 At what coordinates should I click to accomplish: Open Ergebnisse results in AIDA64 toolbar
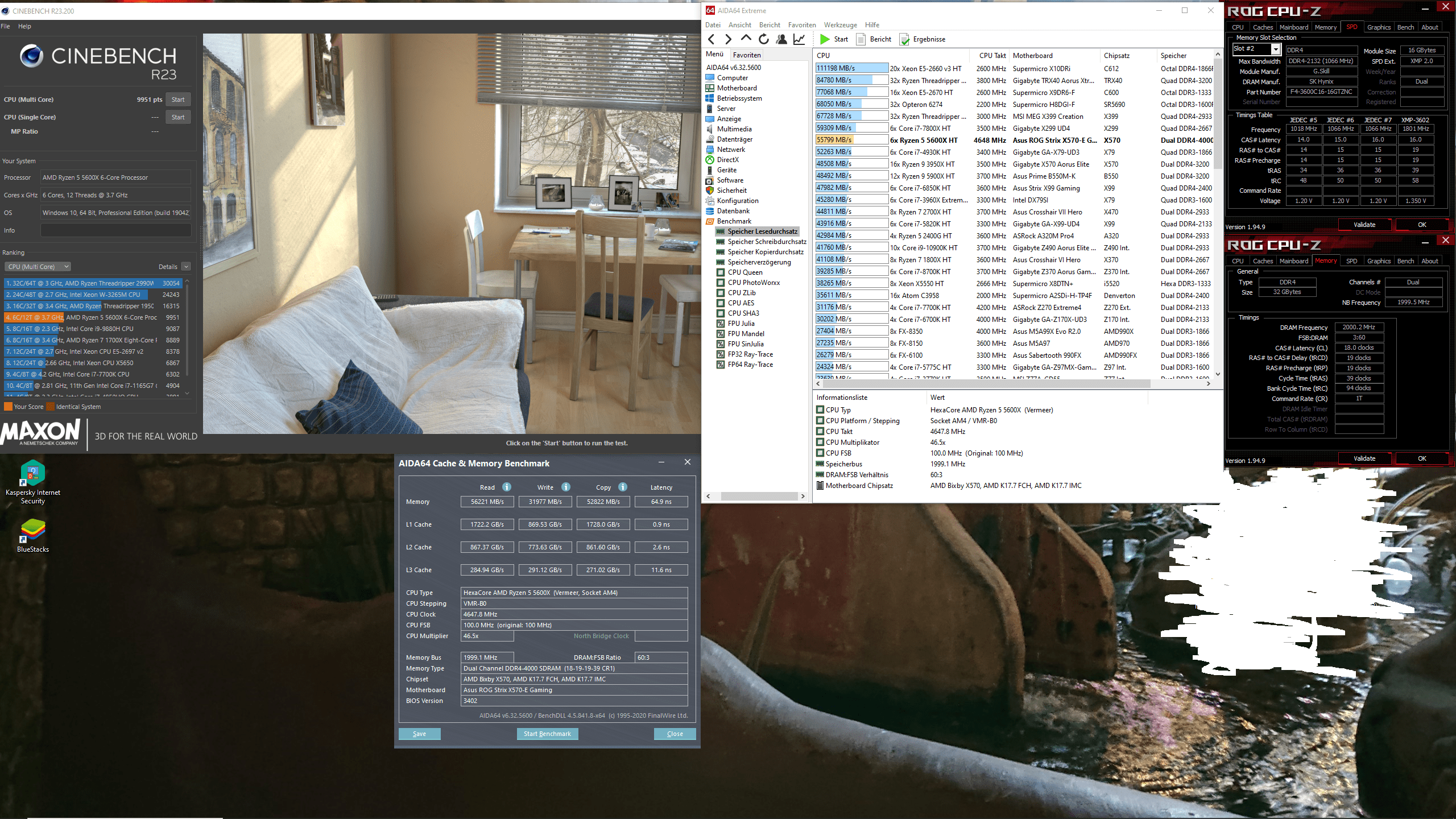923,39
